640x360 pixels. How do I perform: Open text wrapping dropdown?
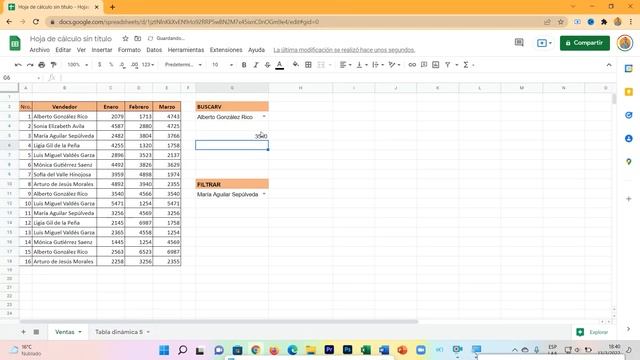[378, 65]
